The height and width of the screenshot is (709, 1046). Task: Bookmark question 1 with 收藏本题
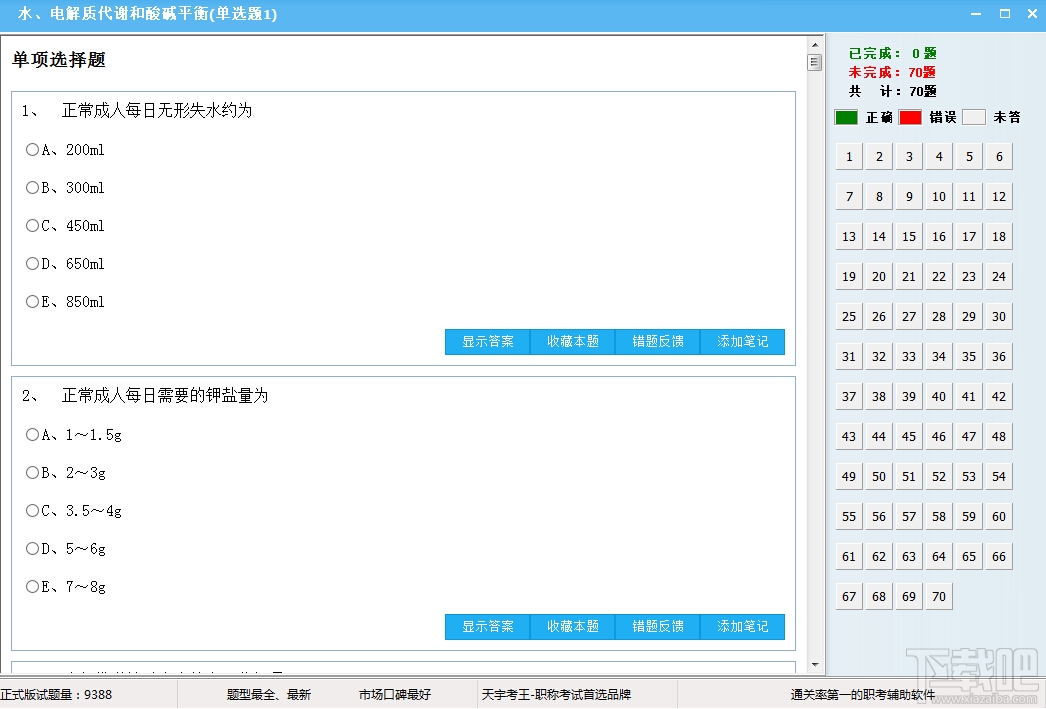(572, 341)
